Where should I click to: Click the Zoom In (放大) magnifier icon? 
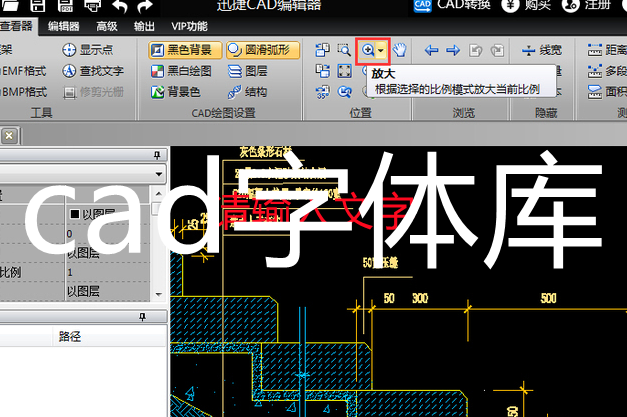[x=367, y=50]
